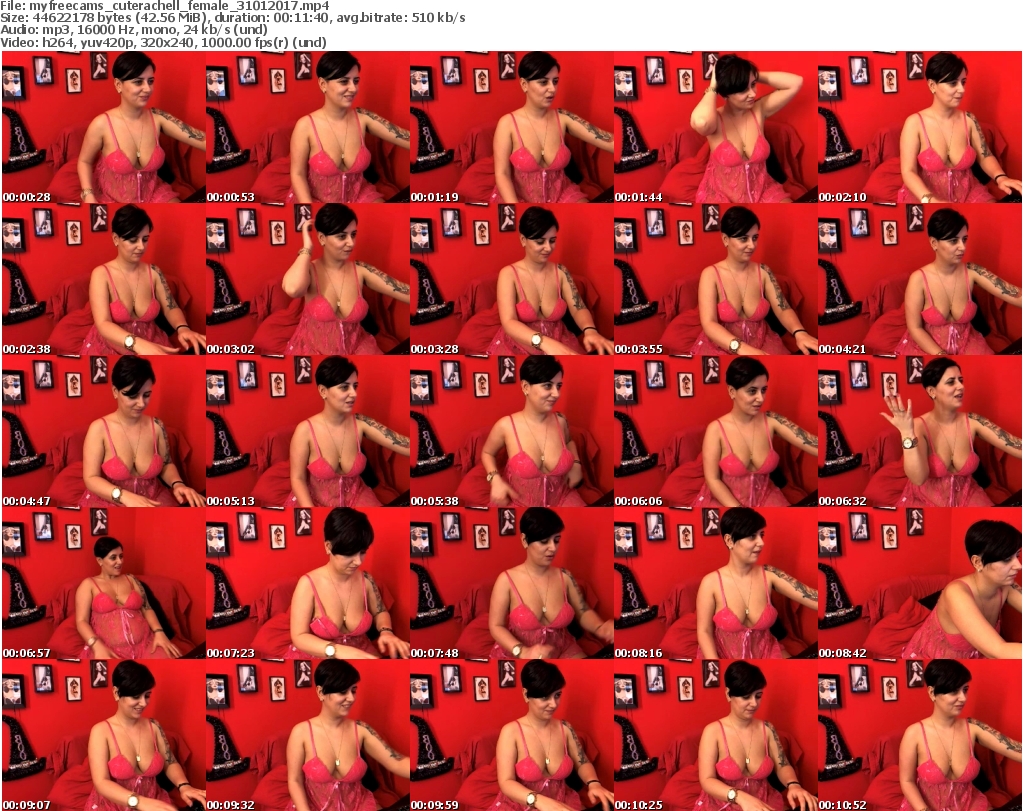Pick the 00:10:25 frame
Screen dimensions: 1024x811
pos(716,735)
